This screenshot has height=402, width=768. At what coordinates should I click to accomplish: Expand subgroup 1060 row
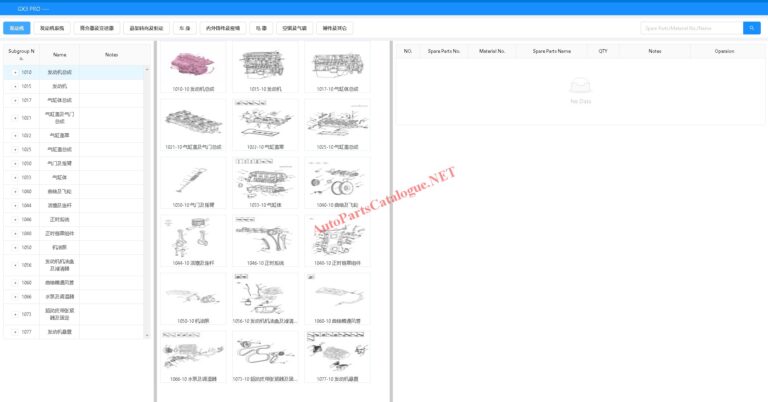click(x=14, y=282)
